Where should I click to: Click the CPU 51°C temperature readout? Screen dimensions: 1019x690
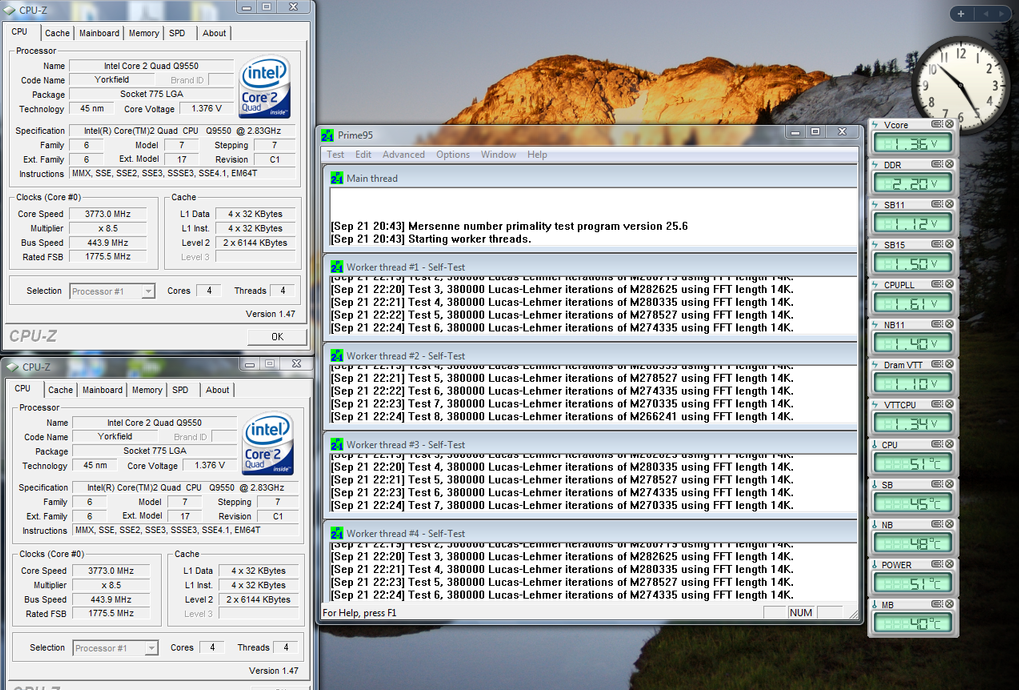[912, 464]
